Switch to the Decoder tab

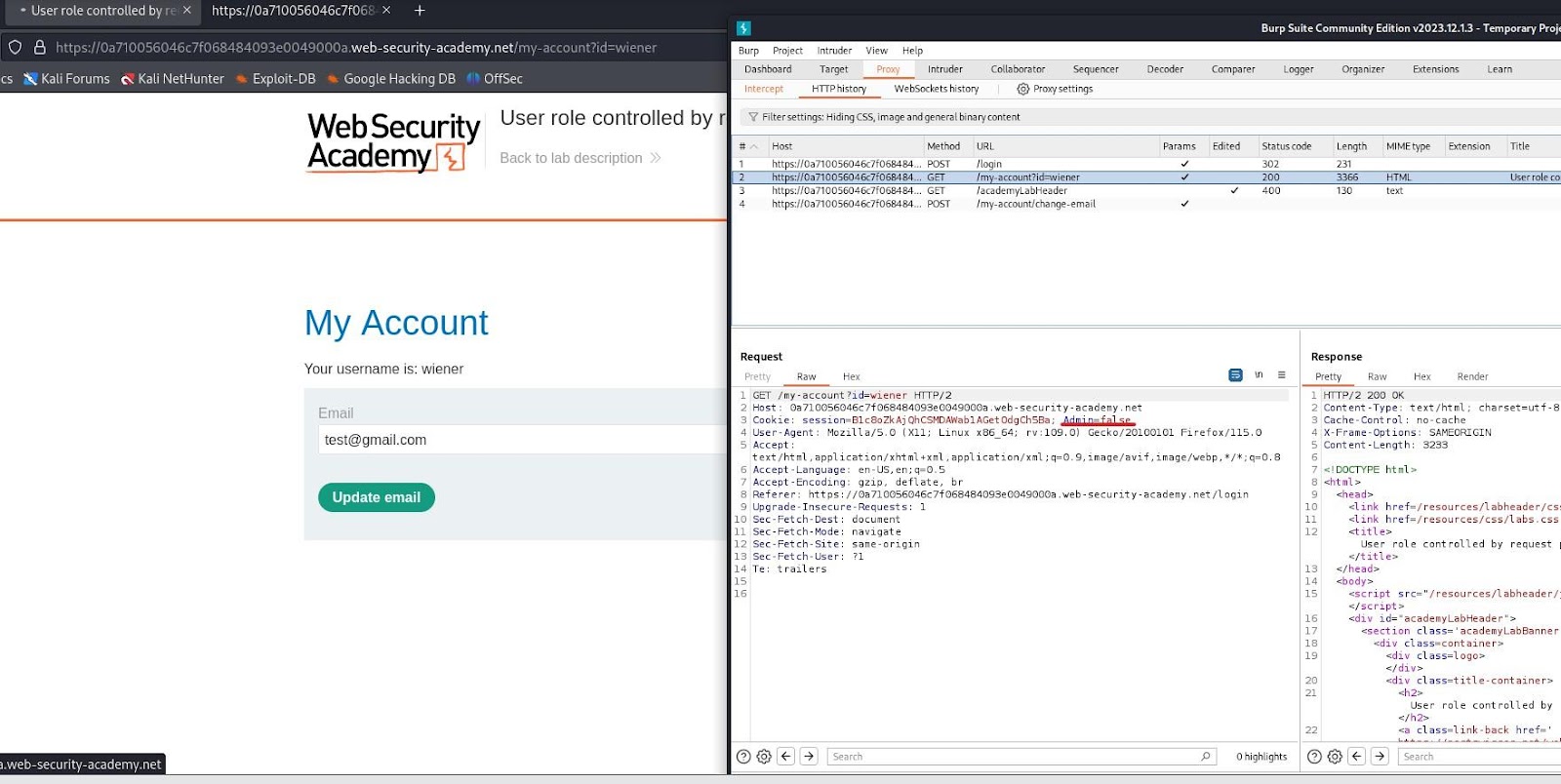tap(1165, 69)
